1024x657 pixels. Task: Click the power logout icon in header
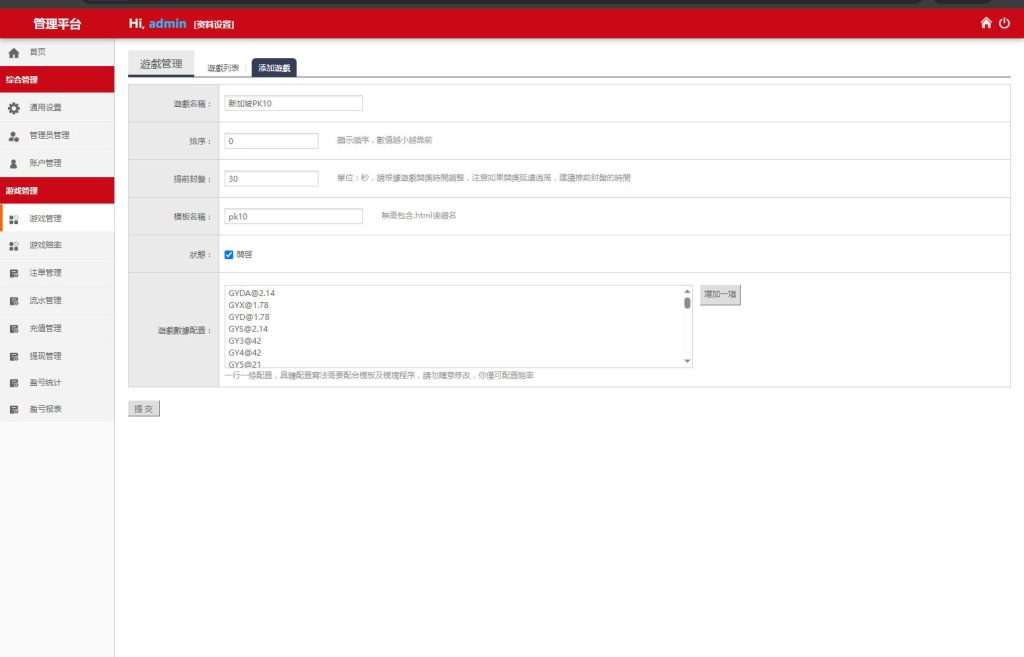(x=1004, y=24)
